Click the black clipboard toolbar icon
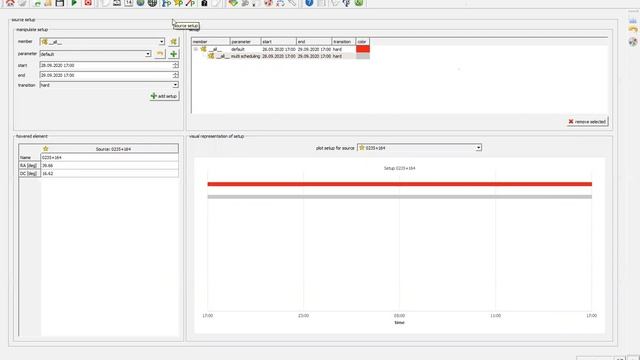The width and height of the screenshot is (640, 360). (x=204, y=3)
